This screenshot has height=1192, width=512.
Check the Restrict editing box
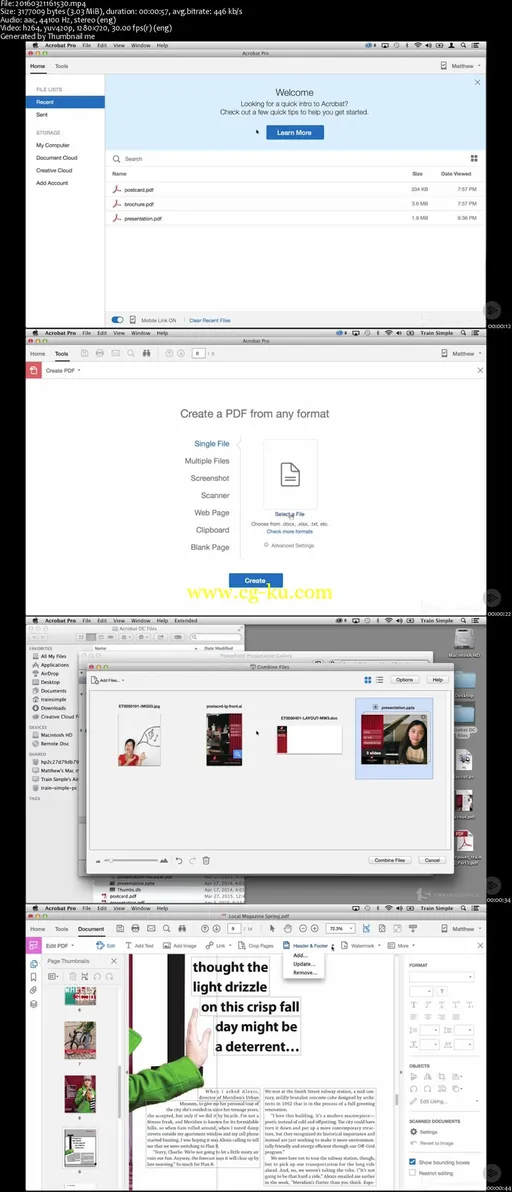(412, 1173)
